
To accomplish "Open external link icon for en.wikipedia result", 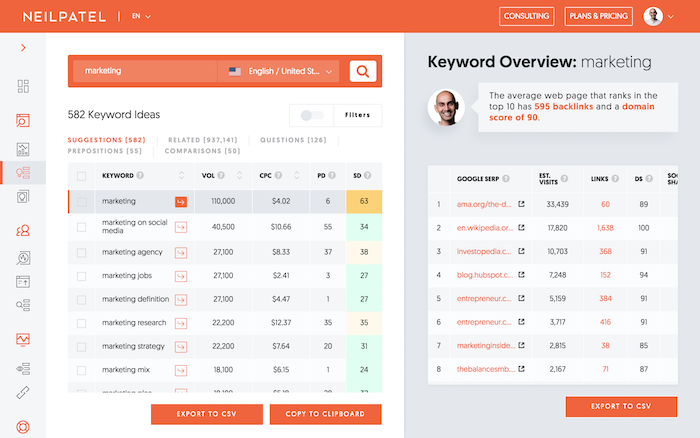I will 521,228.
